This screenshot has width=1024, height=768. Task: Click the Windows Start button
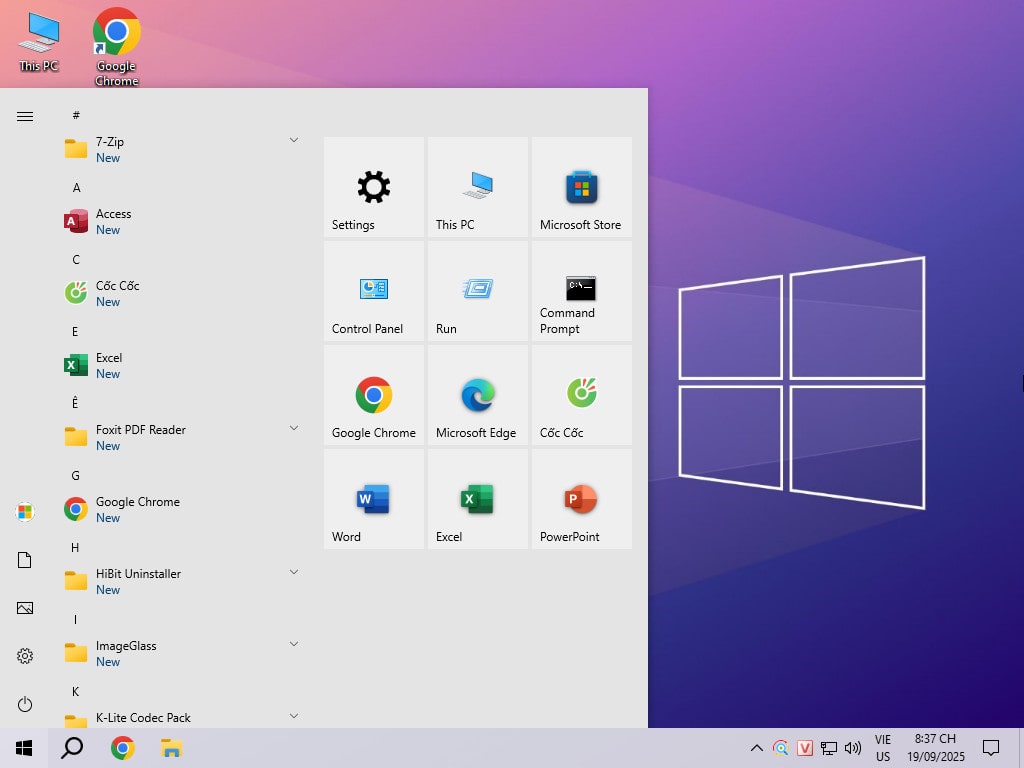click(x=24, y=748)
